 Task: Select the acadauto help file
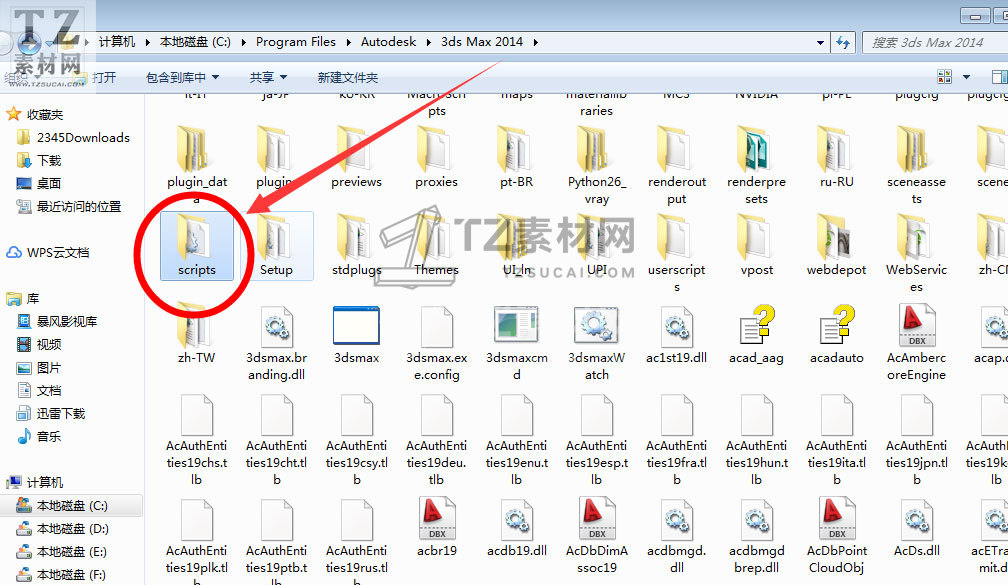tap(836, 334)
